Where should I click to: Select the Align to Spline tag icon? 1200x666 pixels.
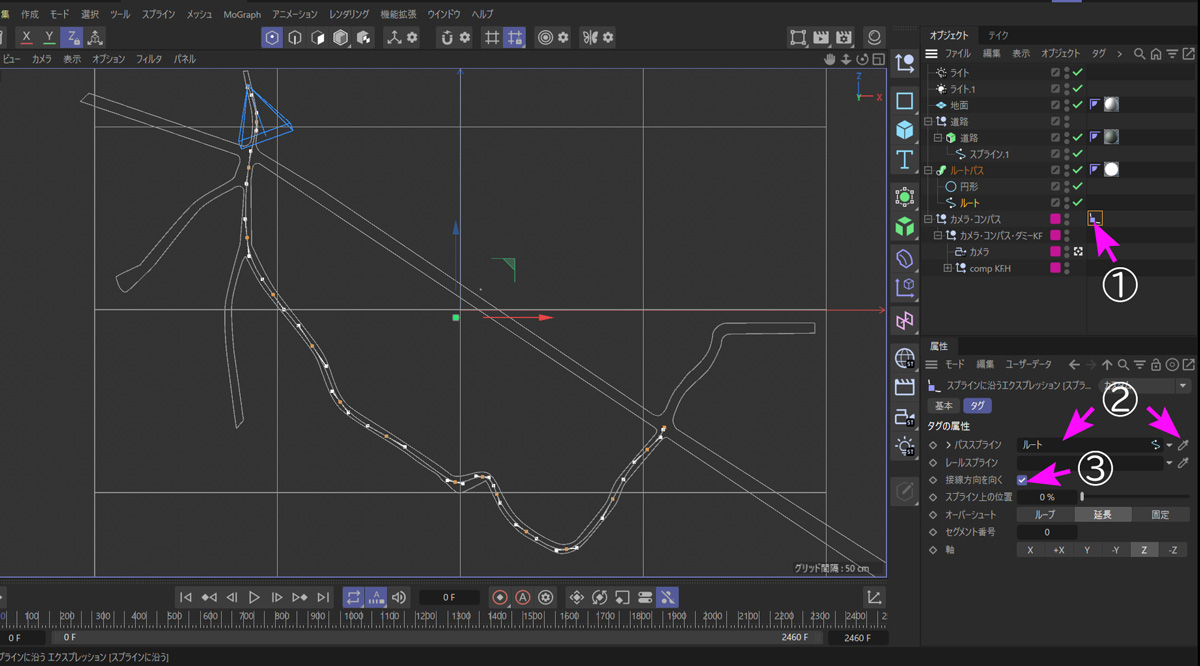click(1095, 218)
